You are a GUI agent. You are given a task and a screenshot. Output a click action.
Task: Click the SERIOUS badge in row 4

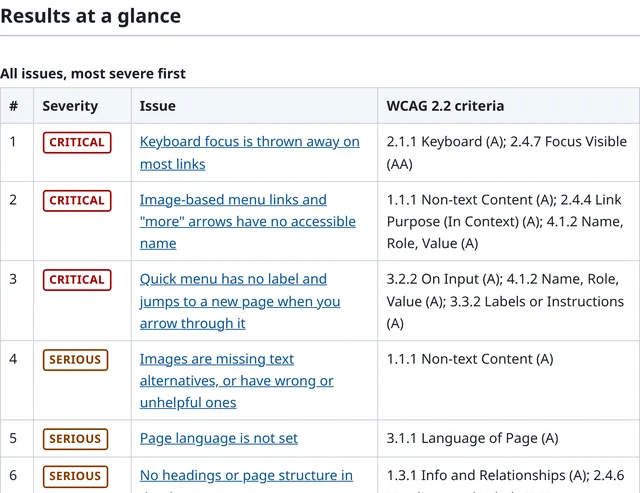[x=75, y=360]
